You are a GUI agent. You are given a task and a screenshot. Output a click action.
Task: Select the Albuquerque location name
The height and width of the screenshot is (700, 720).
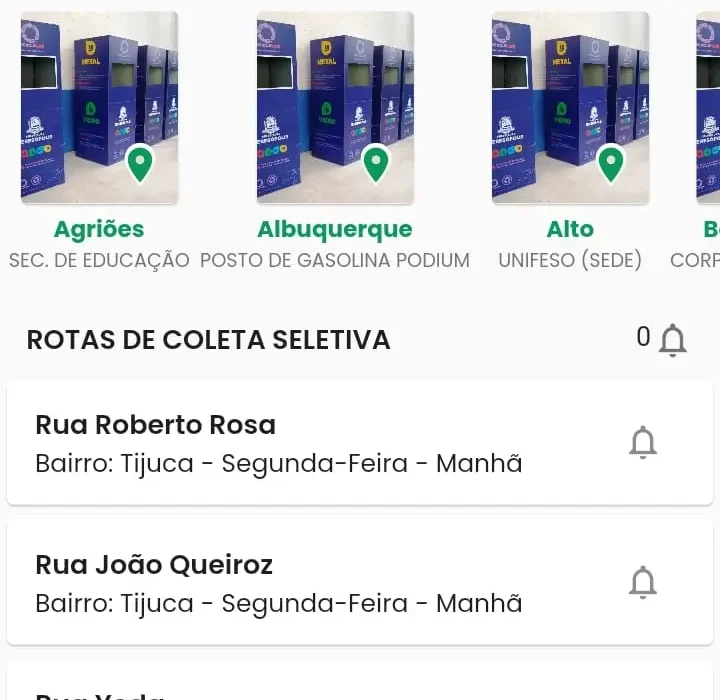[x=335, y=229]
